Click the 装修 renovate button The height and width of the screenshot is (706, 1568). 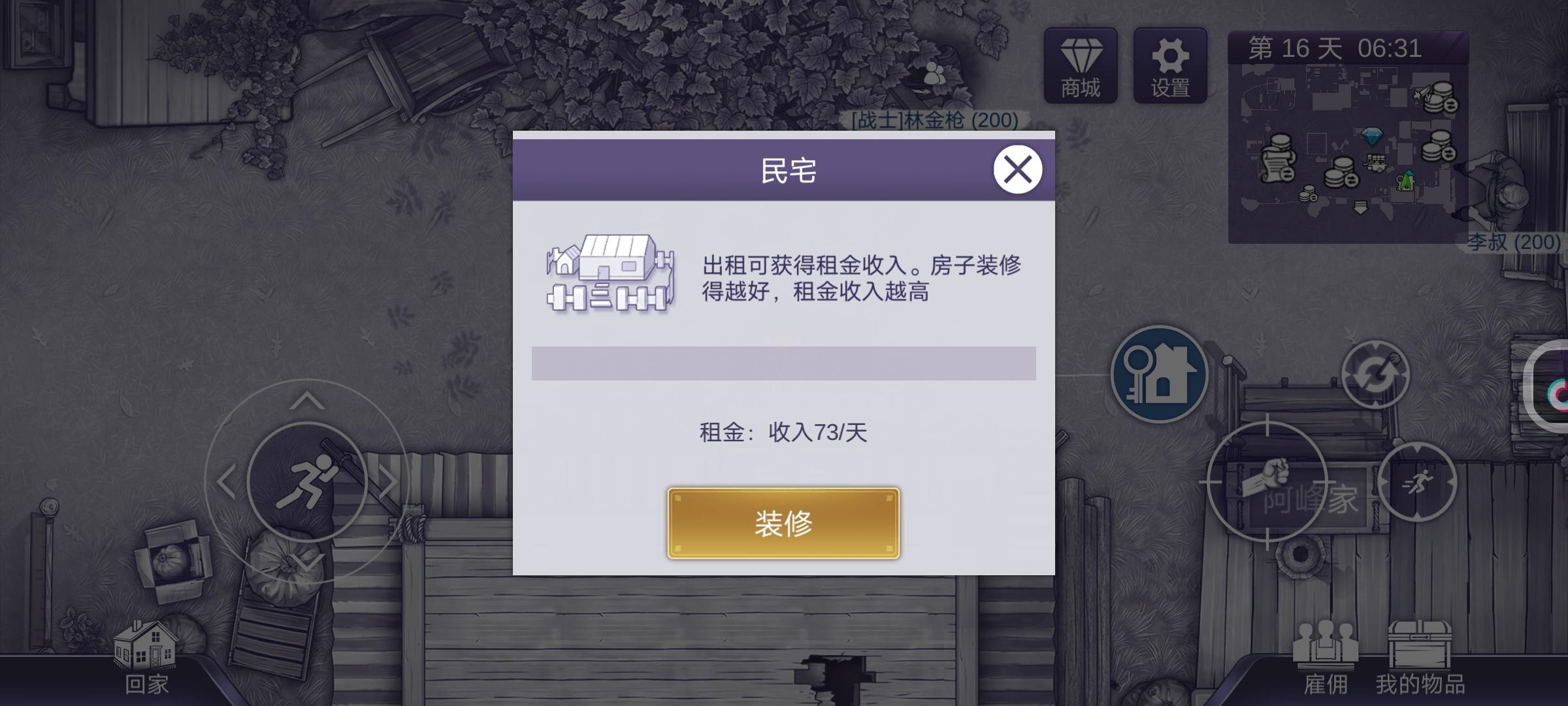pyautogui.click(x=783, y=523)
